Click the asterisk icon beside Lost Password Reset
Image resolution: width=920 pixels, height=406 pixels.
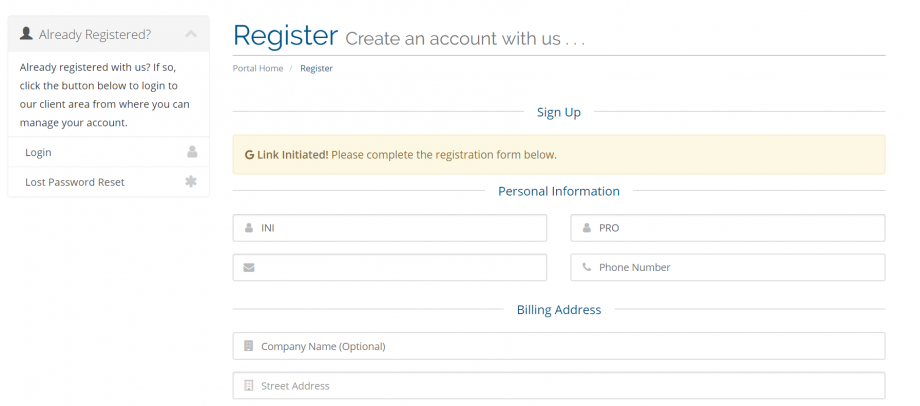tap(192, 182)
